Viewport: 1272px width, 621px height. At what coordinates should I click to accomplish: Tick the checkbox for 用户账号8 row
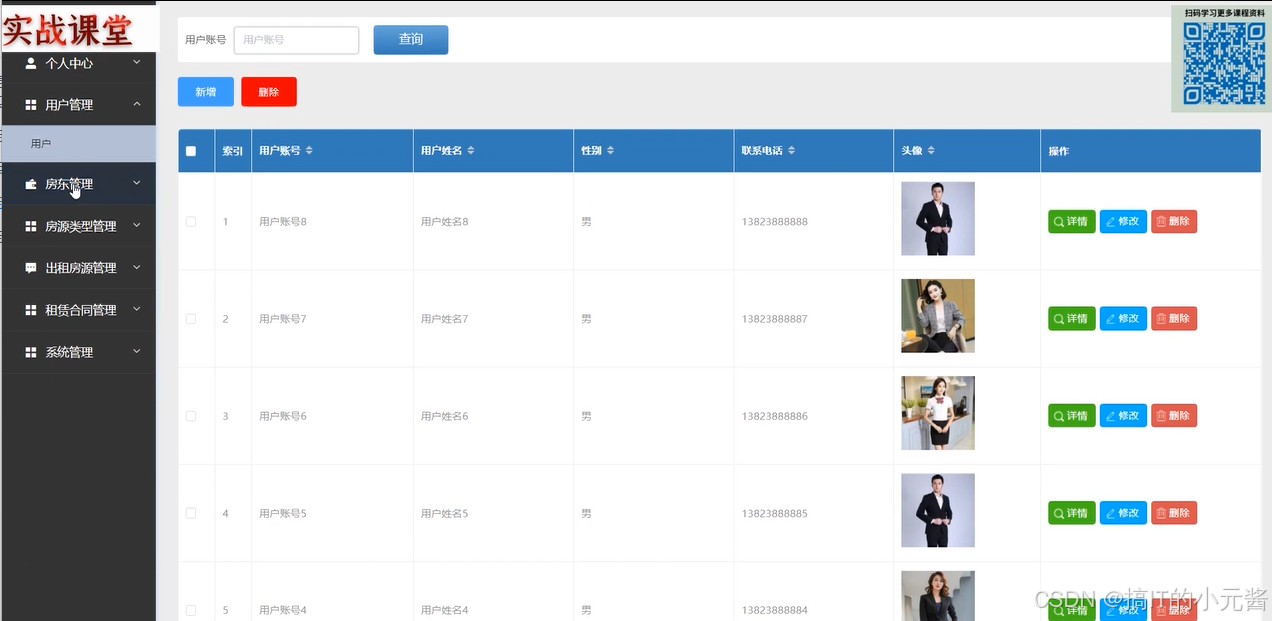pos(191,222)
